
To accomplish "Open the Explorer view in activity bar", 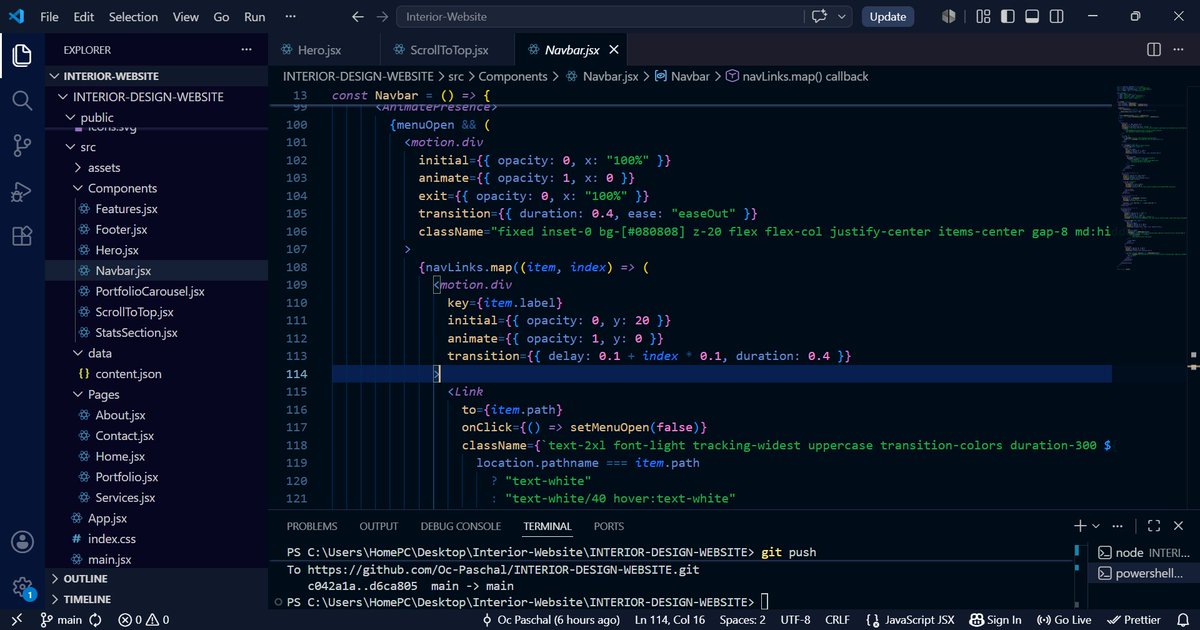I will coord(22,56).
